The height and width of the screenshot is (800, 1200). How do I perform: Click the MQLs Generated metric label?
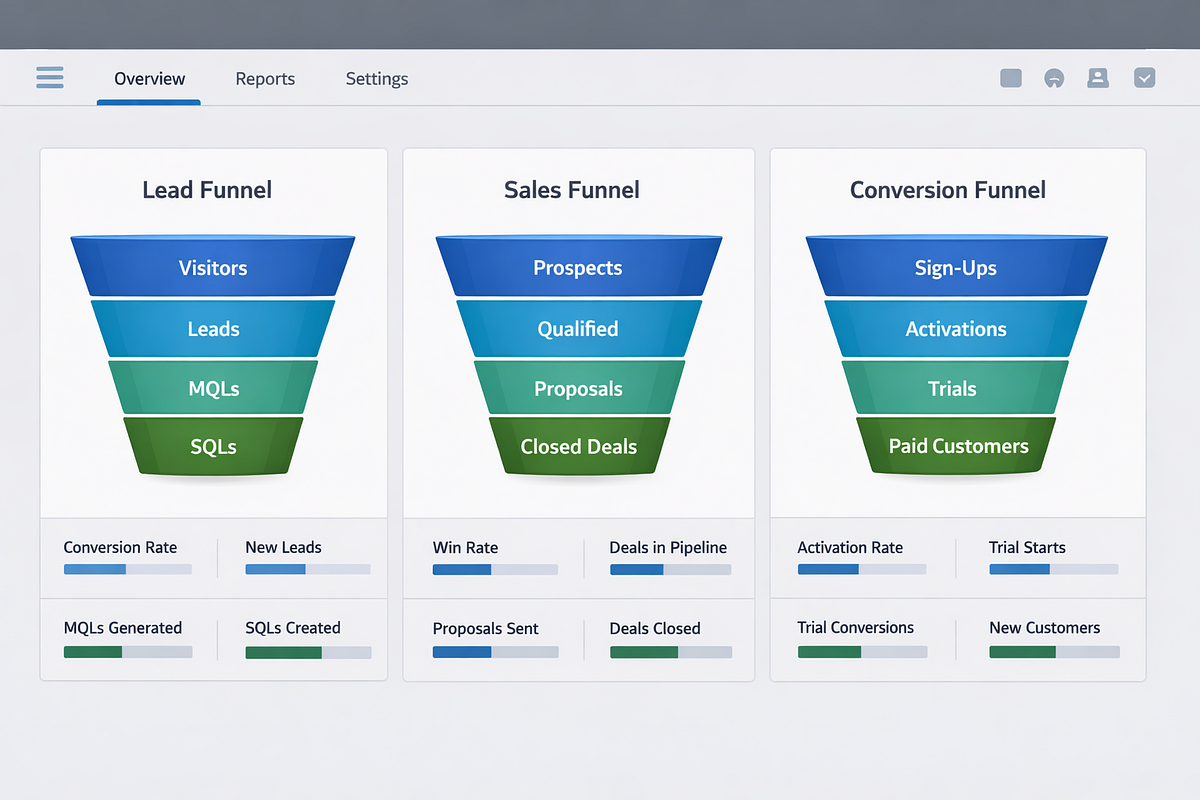(123, 628)
